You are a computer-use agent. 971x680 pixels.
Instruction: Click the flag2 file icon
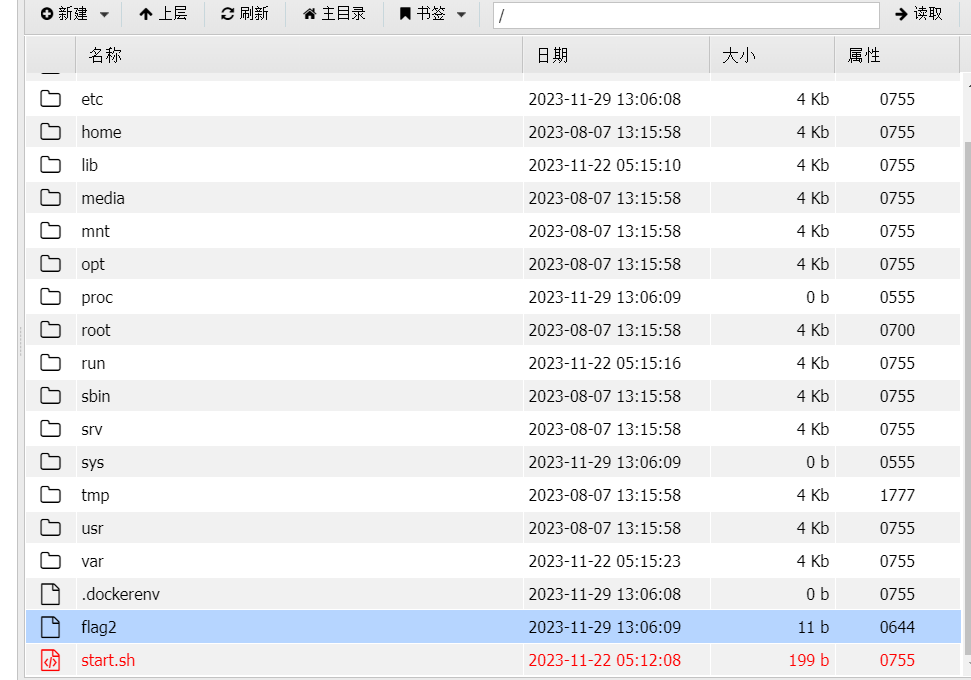[50, 627]
